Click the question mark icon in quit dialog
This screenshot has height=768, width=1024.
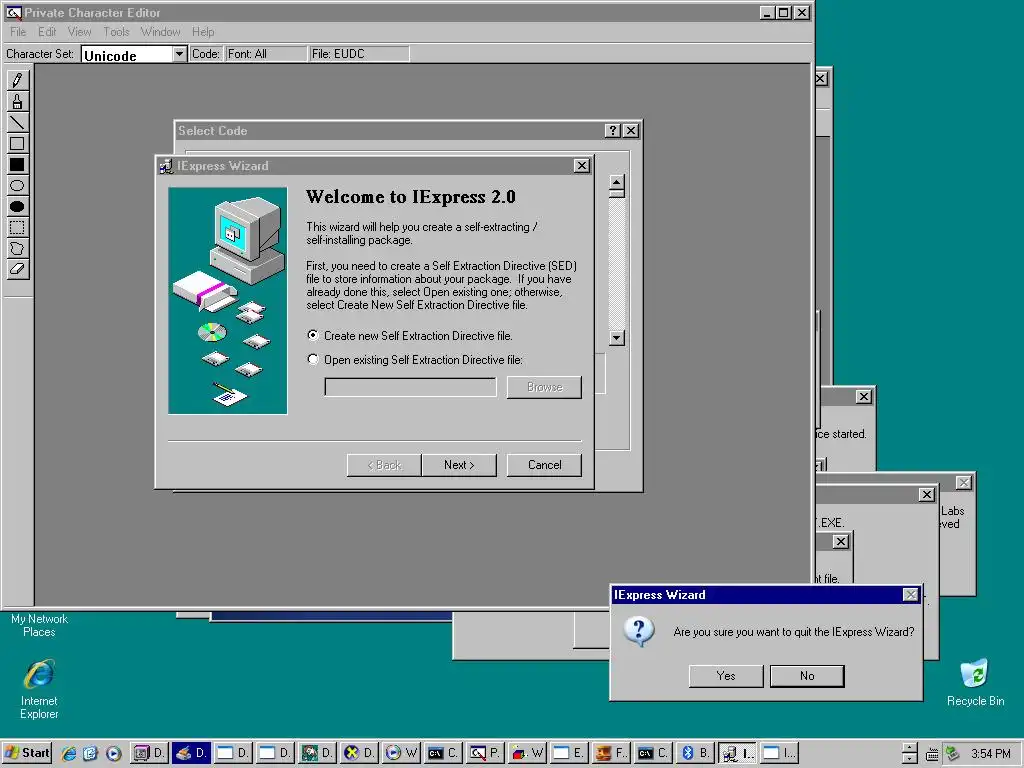(x=639, y=632)
